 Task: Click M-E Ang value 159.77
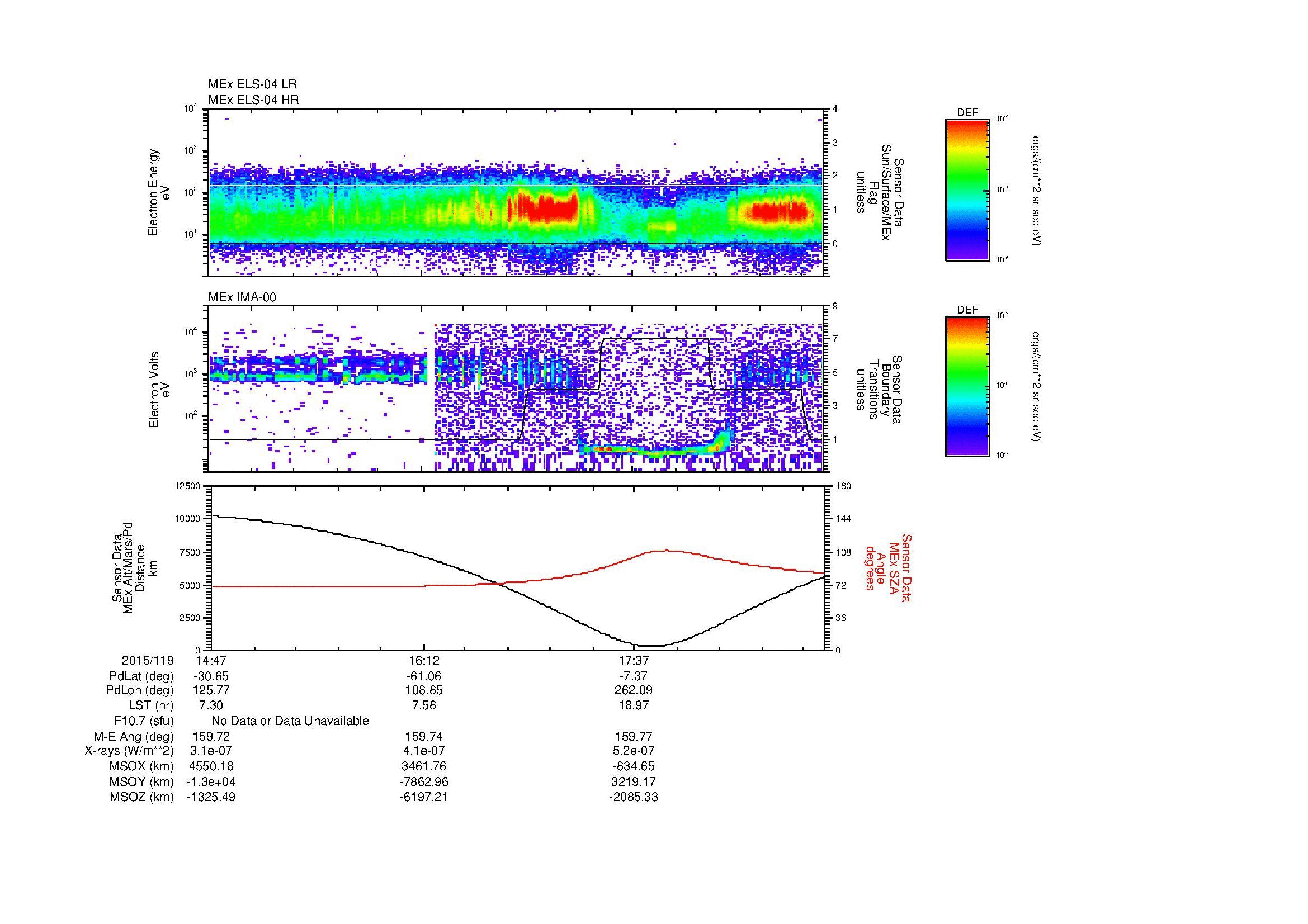pyautogui.click(x=634, y=736)
